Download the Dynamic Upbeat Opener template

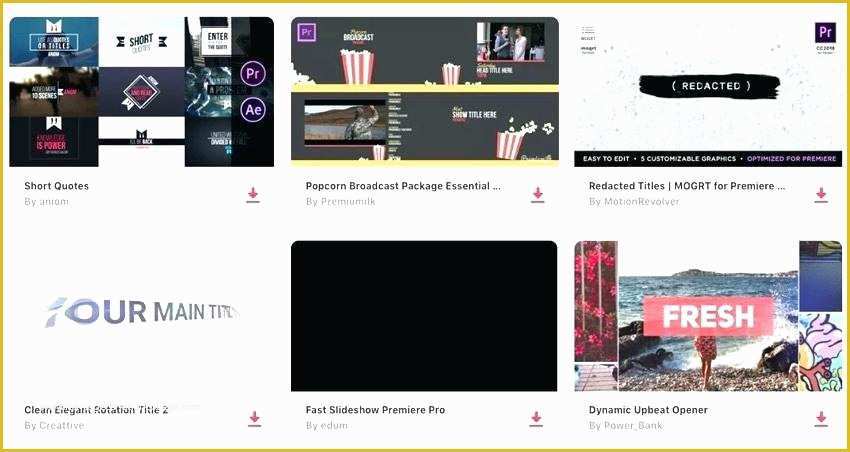[821, 419]
